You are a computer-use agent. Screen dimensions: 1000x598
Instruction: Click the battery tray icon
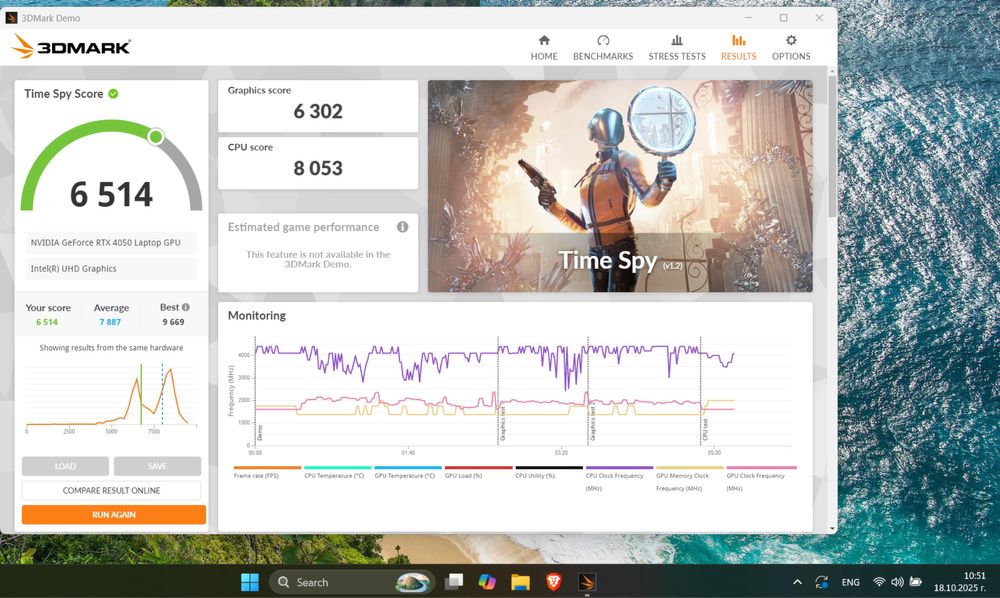(916, 582)
